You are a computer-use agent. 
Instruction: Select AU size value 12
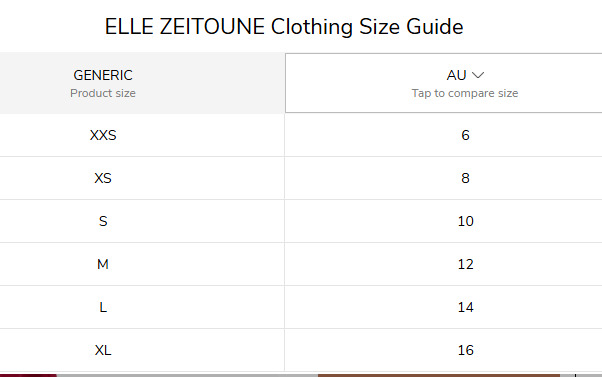[465, 264]
